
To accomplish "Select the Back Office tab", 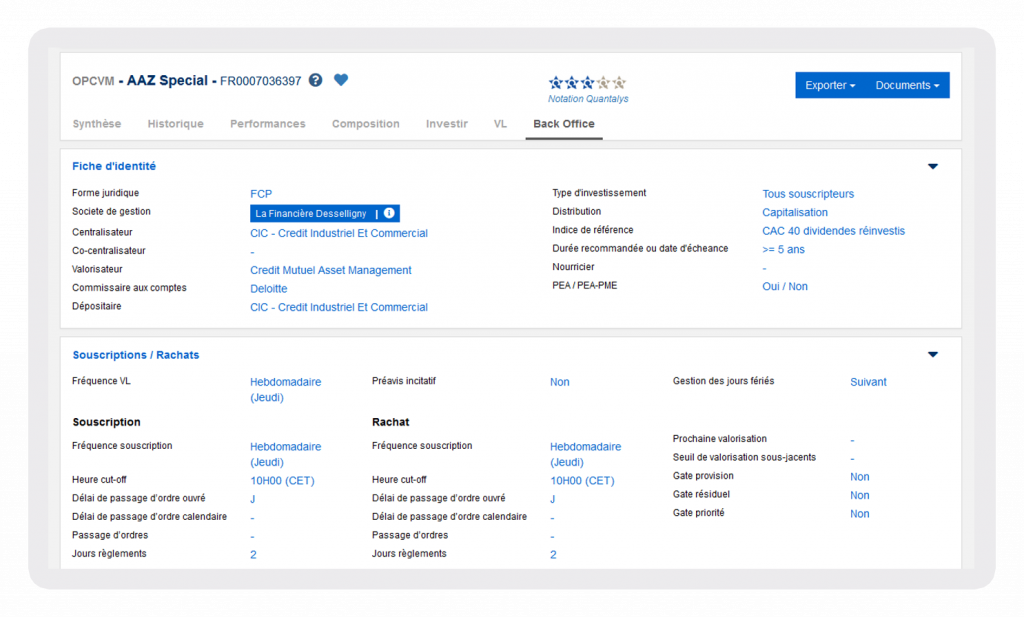I will click(564, 124).
